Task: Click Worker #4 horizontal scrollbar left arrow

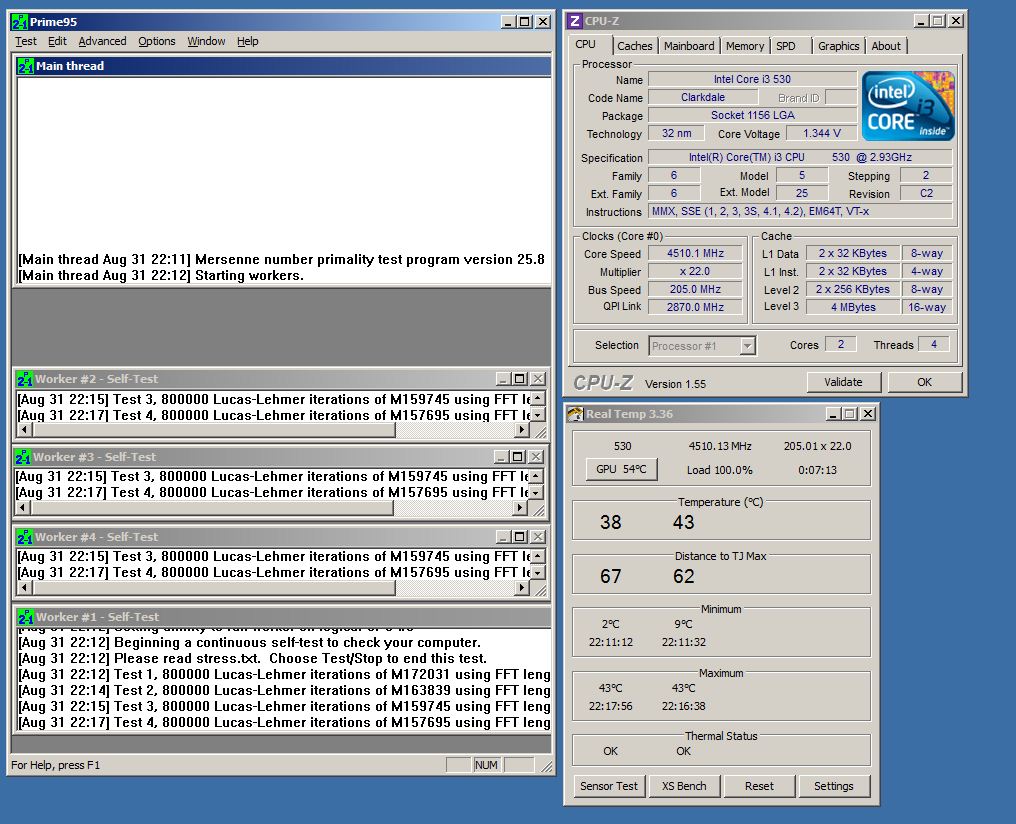Action: coord(25,588)
